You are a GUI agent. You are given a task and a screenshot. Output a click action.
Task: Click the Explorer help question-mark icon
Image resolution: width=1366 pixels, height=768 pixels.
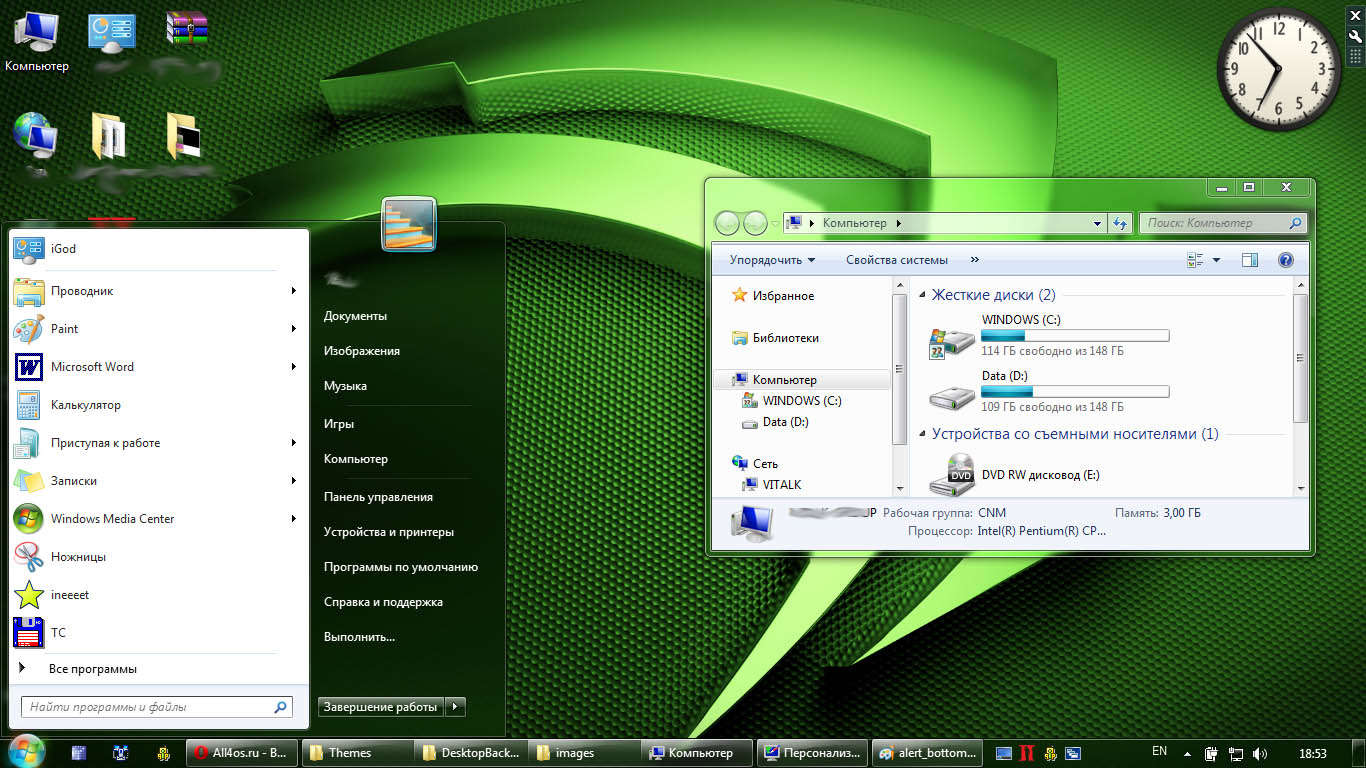tap(1286, 260)
